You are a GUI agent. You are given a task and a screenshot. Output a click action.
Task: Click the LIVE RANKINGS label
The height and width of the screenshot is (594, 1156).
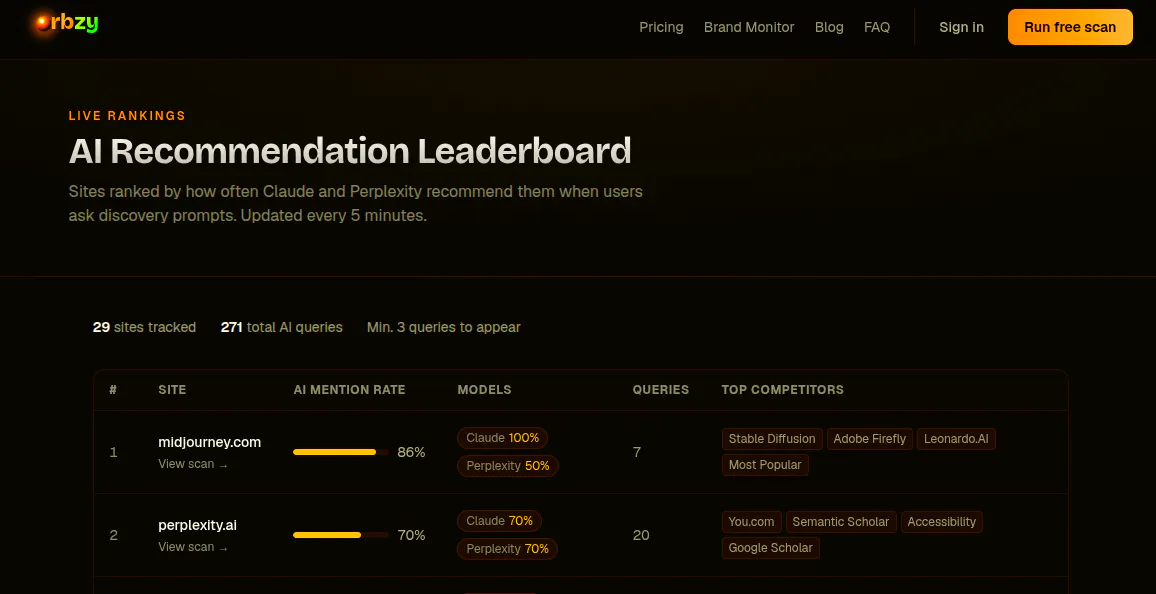(x=128, y=116)
